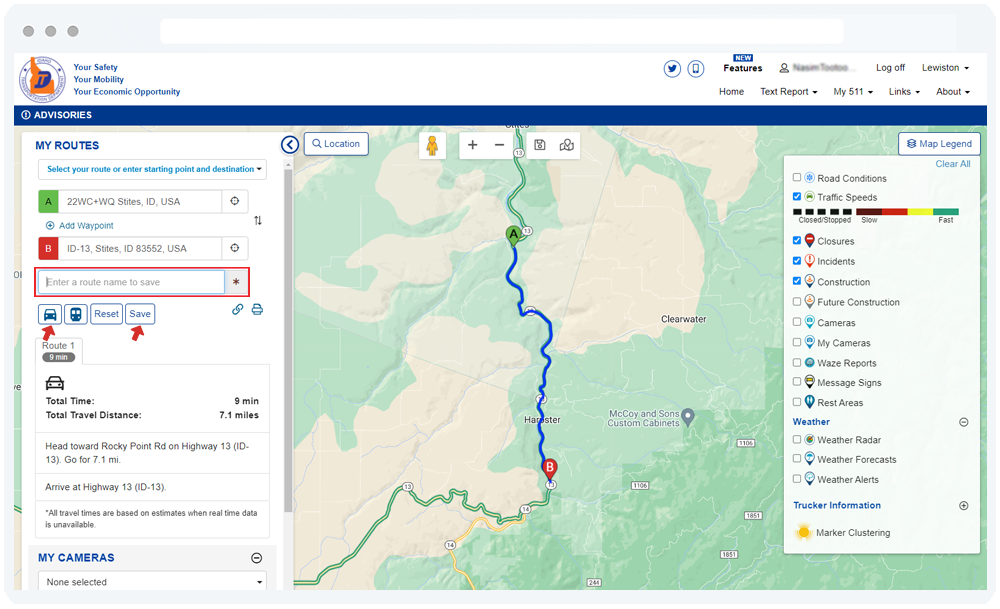Print the route with the printer icon

pyautogui.click(x=257, y=310)
